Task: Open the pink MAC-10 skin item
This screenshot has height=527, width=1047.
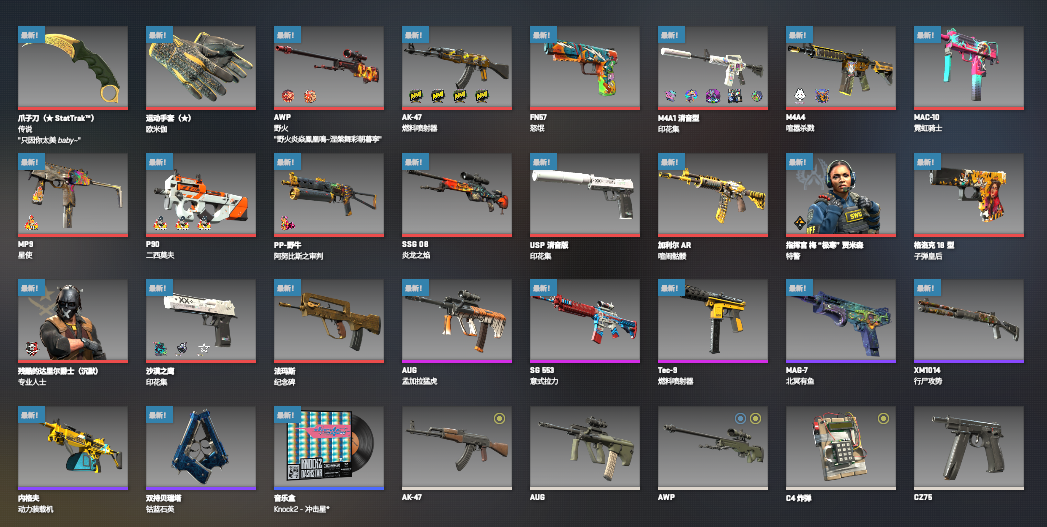Action: point(969,67)
